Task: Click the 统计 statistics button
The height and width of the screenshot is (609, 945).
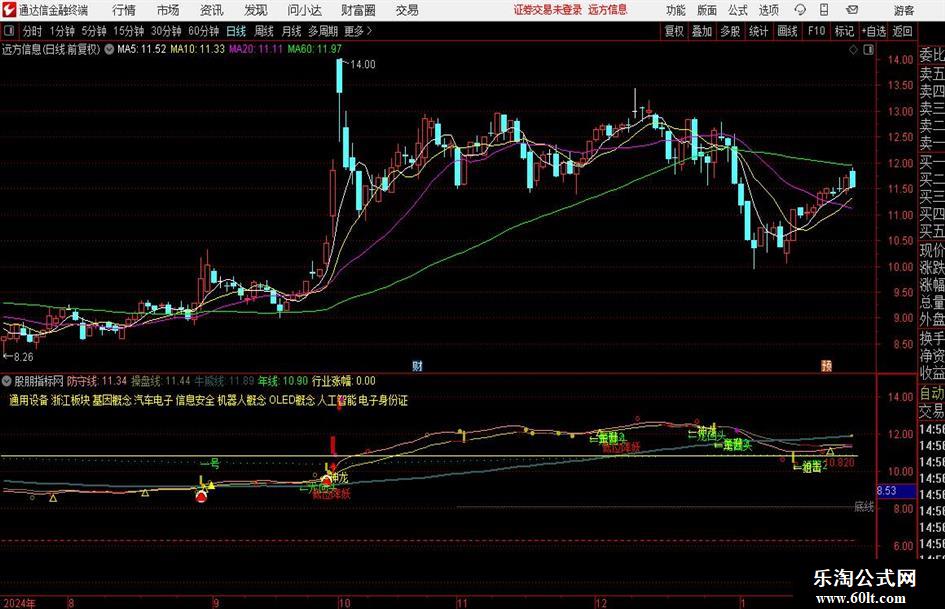Action: (x=758, y=31)
